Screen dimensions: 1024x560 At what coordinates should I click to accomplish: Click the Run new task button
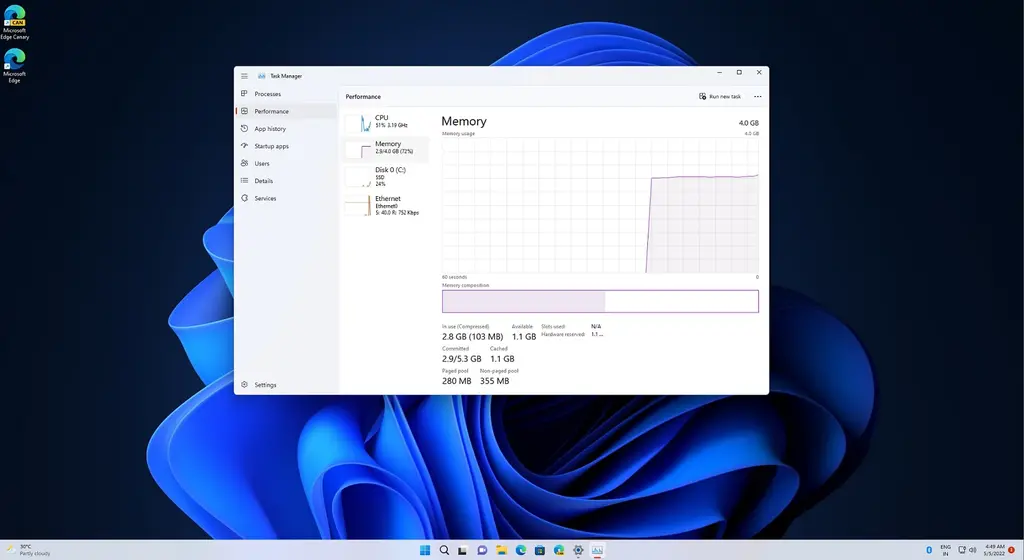[720, 97]
